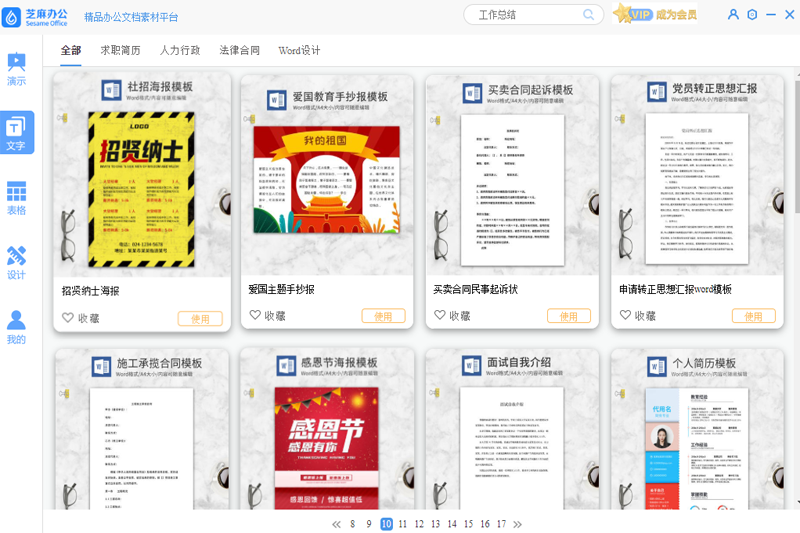The height and width of the screenshot is (533, 800).
Task: Go to page 16
Action: point(485,524)
